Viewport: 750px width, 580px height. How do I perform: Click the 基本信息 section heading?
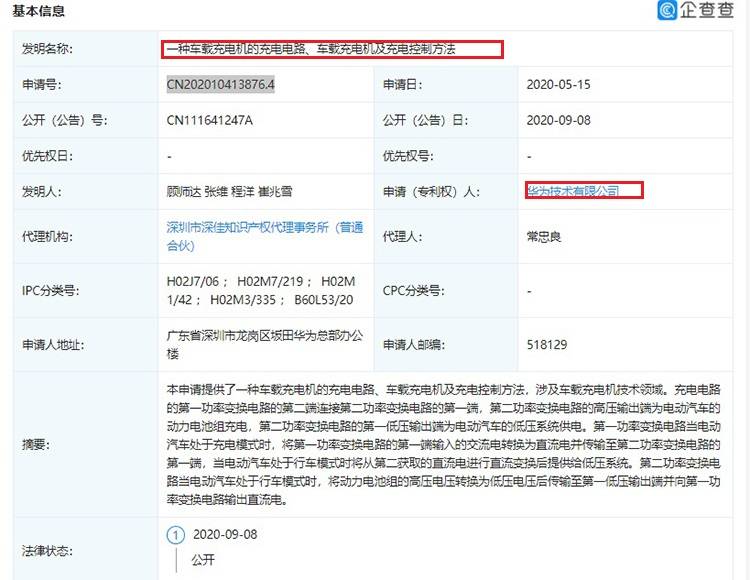(39, 11)
